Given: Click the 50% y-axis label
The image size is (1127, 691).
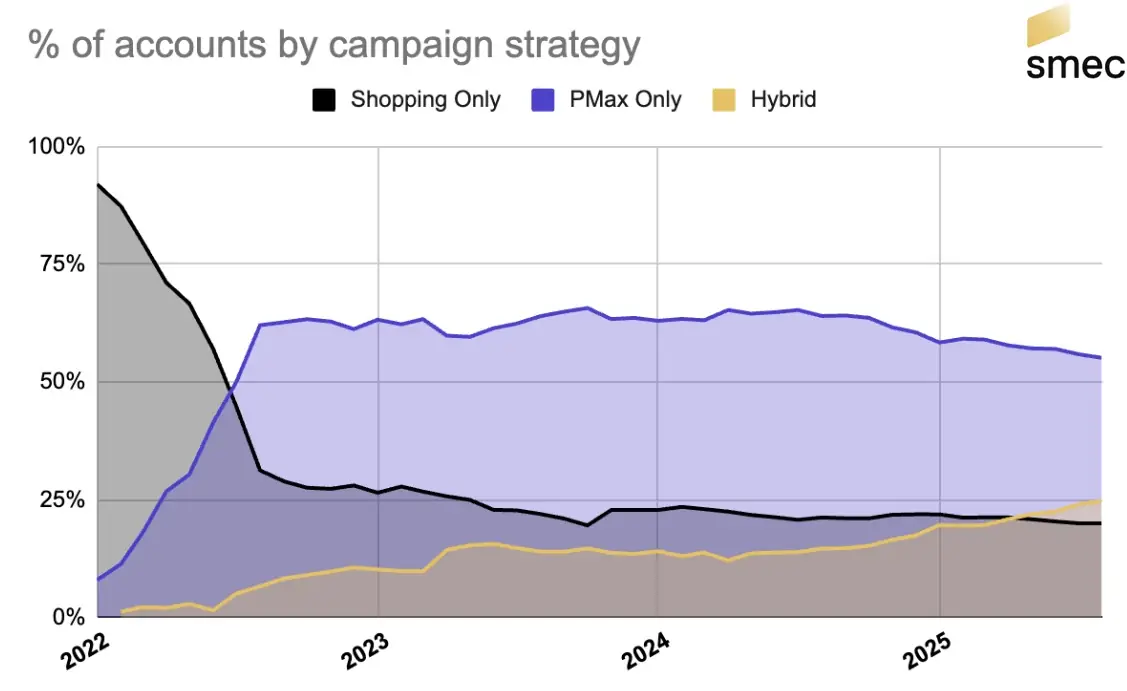Looking at the screenshot, I should [63, 382].
